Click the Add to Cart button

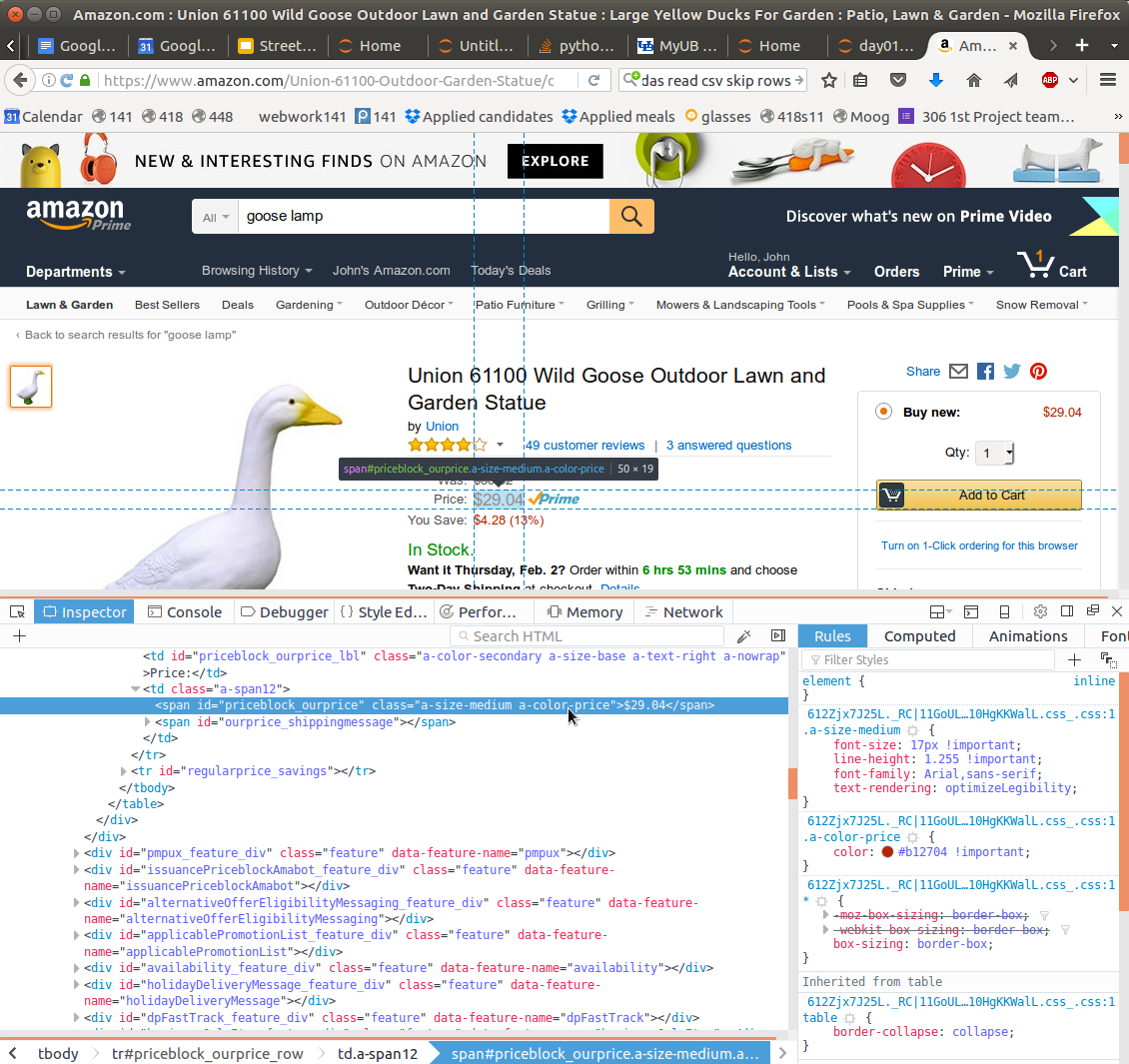979,496
